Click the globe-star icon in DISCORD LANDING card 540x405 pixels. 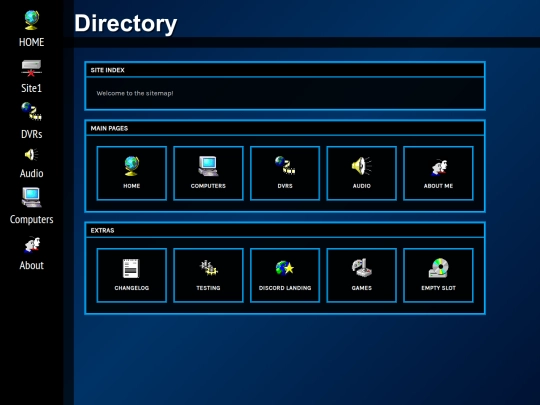(285, 268)
